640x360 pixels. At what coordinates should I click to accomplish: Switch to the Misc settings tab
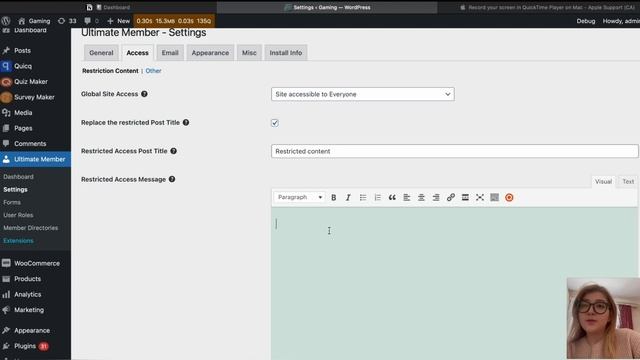pos(249,53)
